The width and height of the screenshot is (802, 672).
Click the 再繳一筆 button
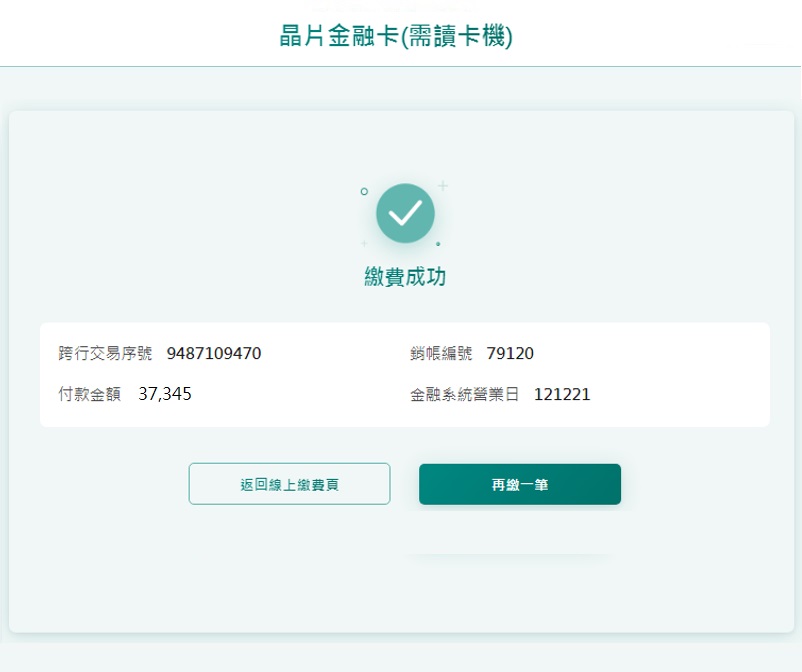pos(520,484)
